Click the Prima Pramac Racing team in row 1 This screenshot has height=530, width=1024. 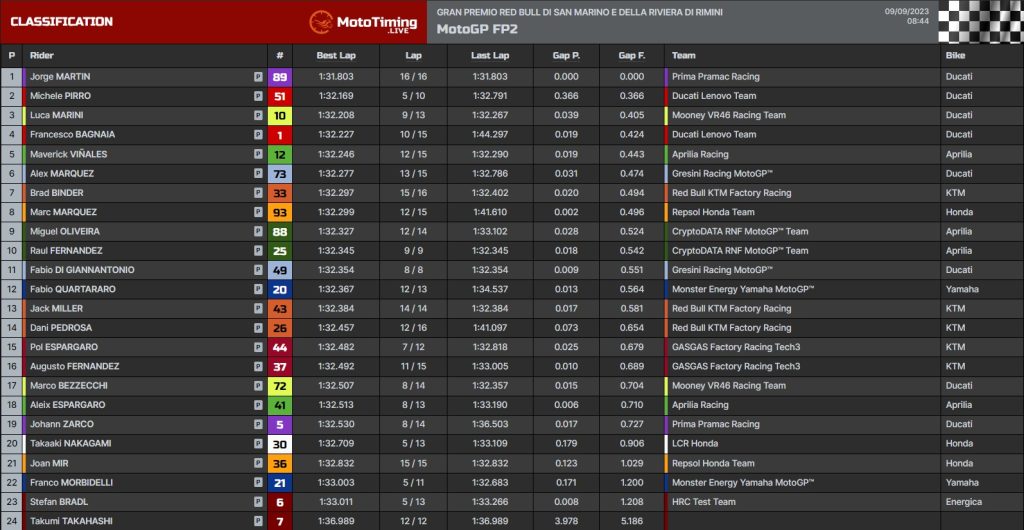coord(715,77)
